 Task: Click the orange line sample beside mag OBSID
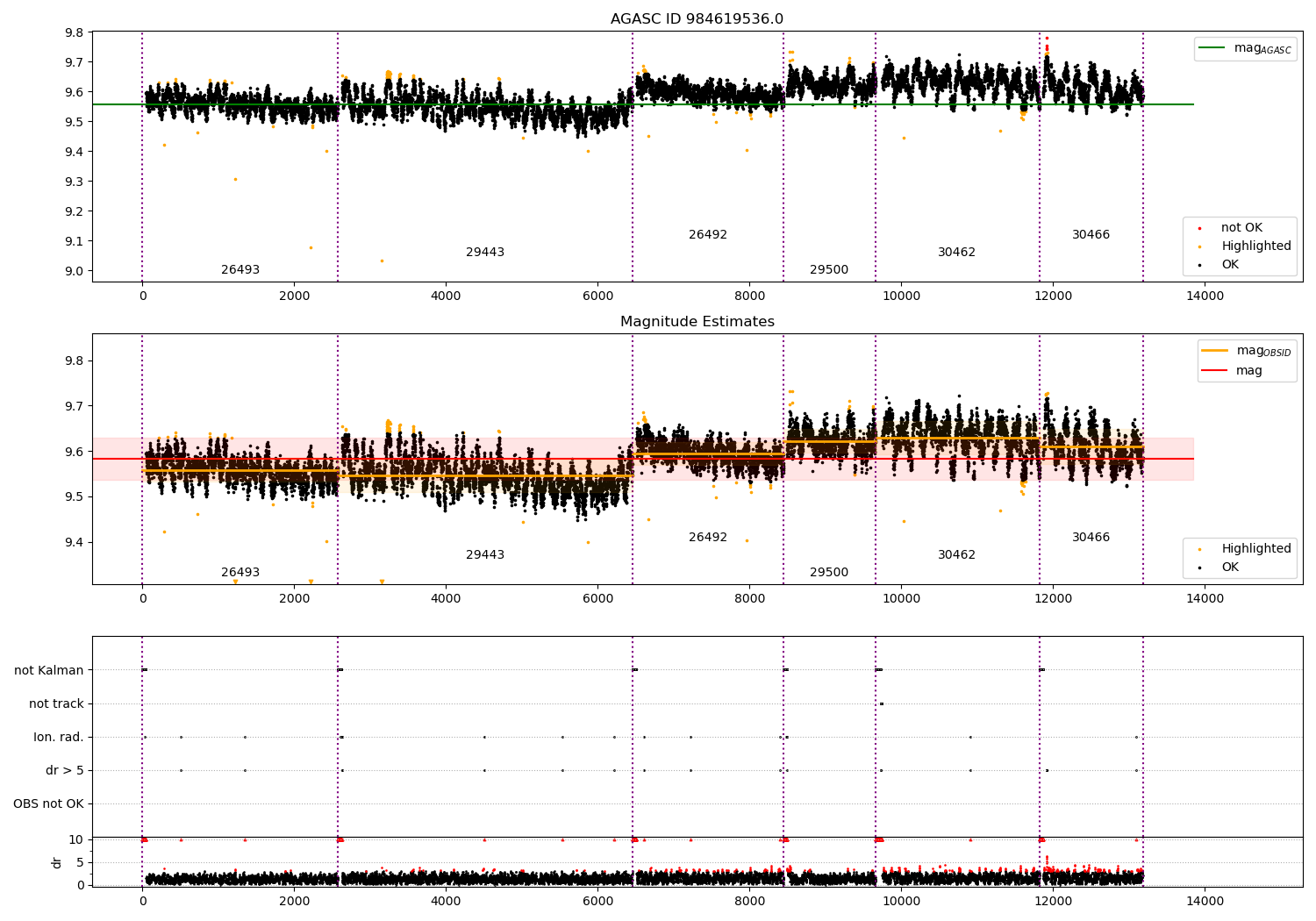click(1215, 351)
